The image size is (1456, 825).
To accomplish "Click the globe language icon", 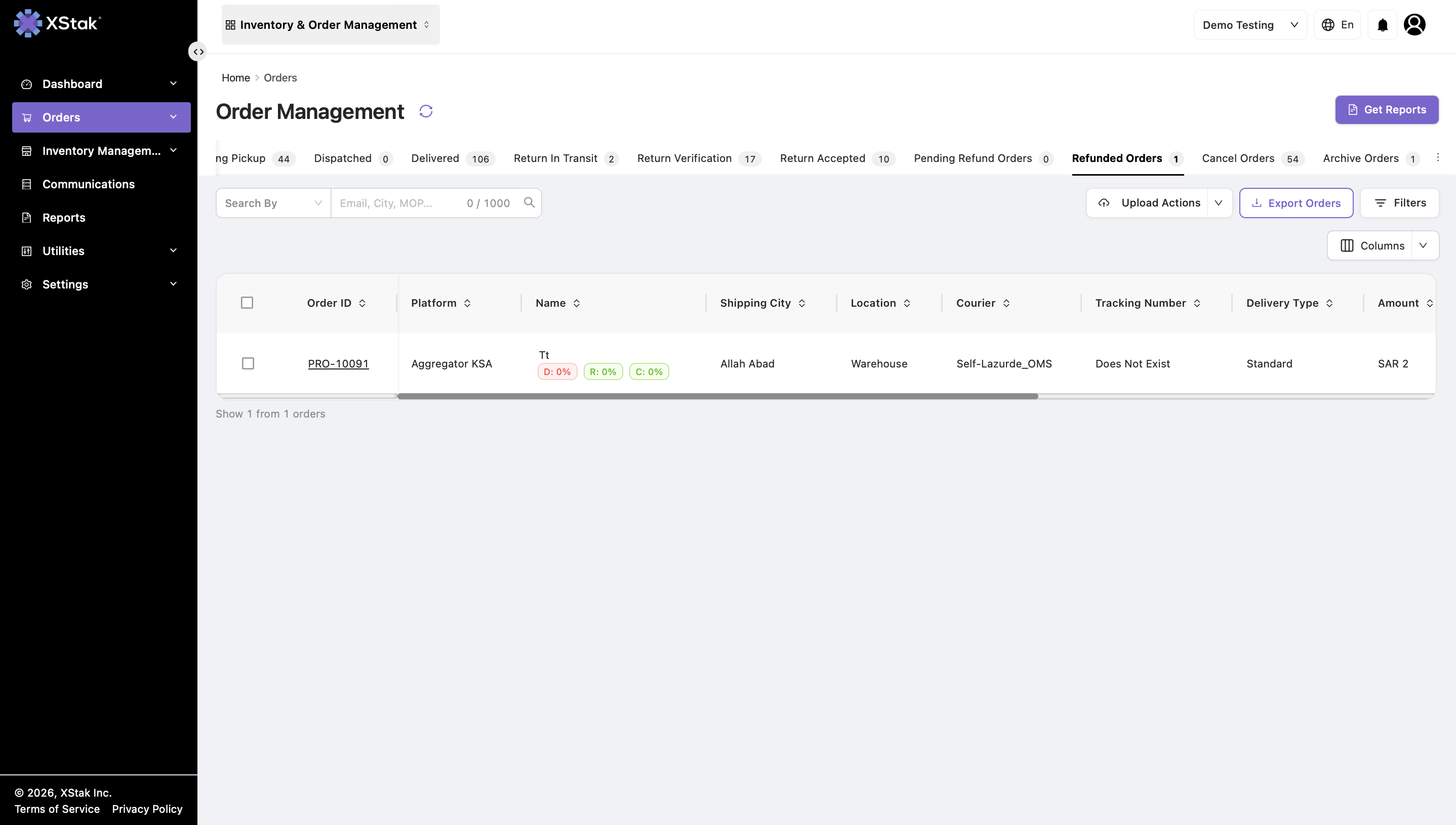I will tap(1328, 25).
